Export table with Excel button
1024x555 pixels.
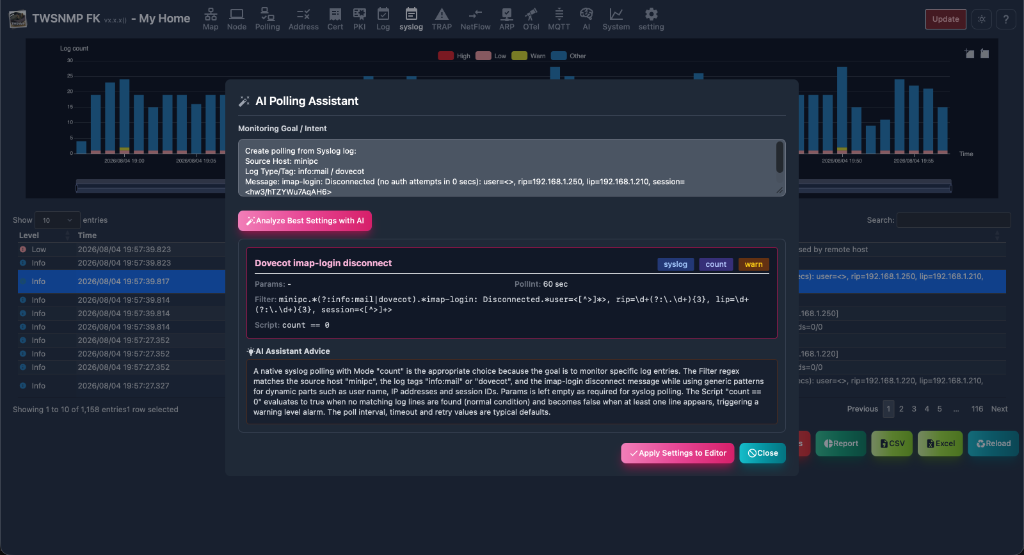point(940,443)
